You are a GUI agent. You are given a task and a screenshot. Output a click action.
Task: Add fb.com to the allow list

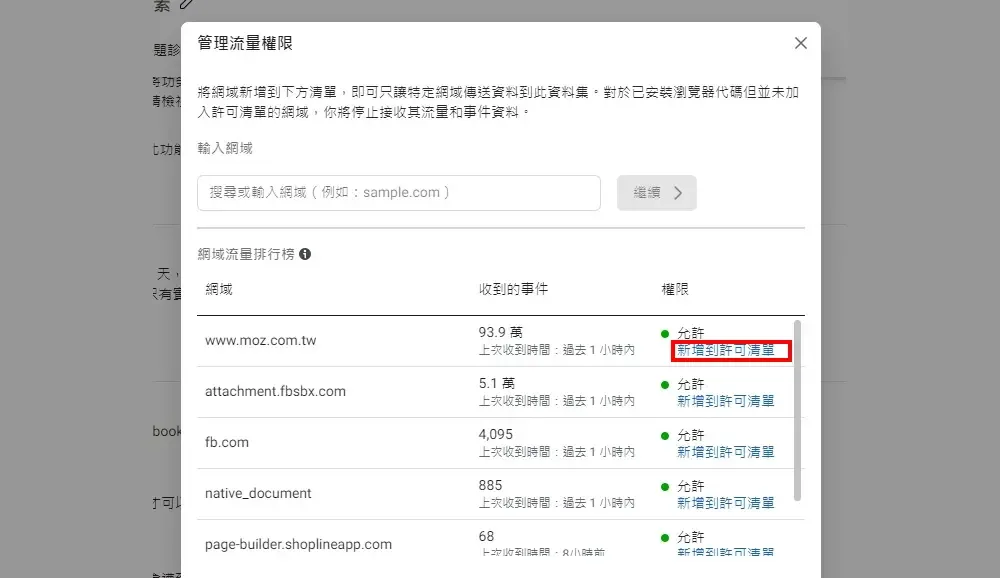tap(725, 452)
